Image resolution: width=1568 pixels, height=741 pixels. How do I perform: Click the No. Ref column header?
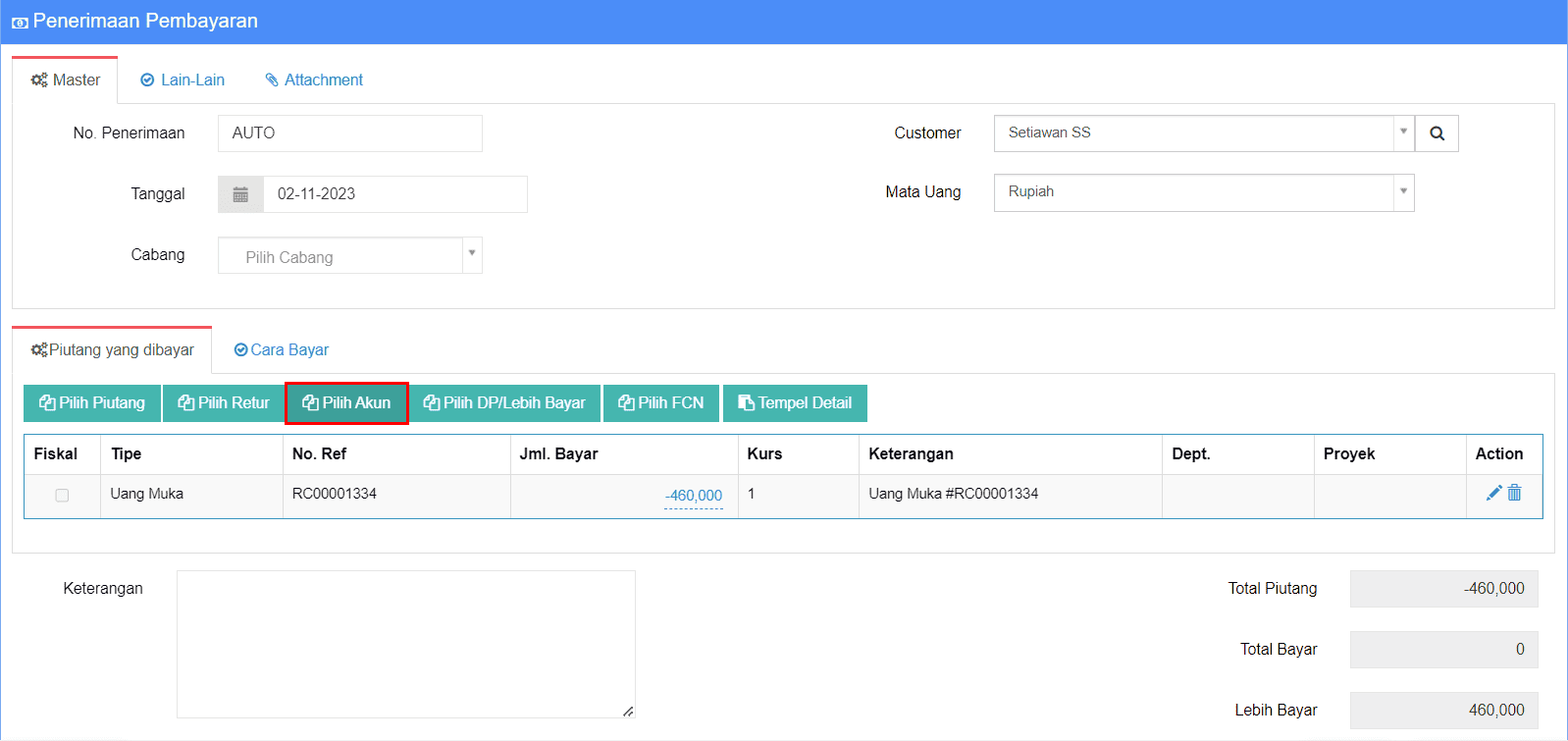[x=396, y=454]
